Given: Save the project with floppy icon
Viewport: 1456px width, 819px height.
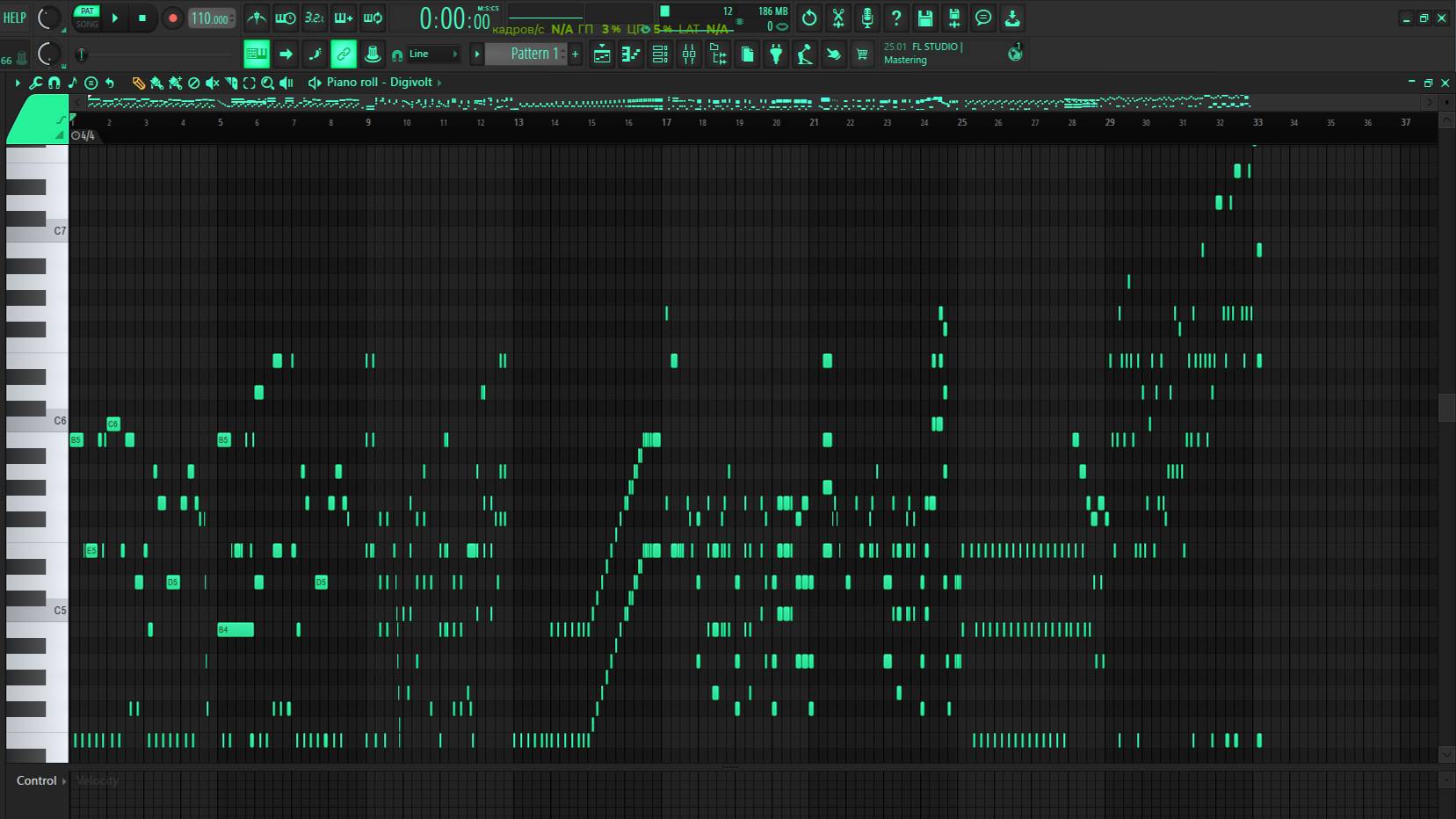Looking at the screenshot, I should click(925, 18).
